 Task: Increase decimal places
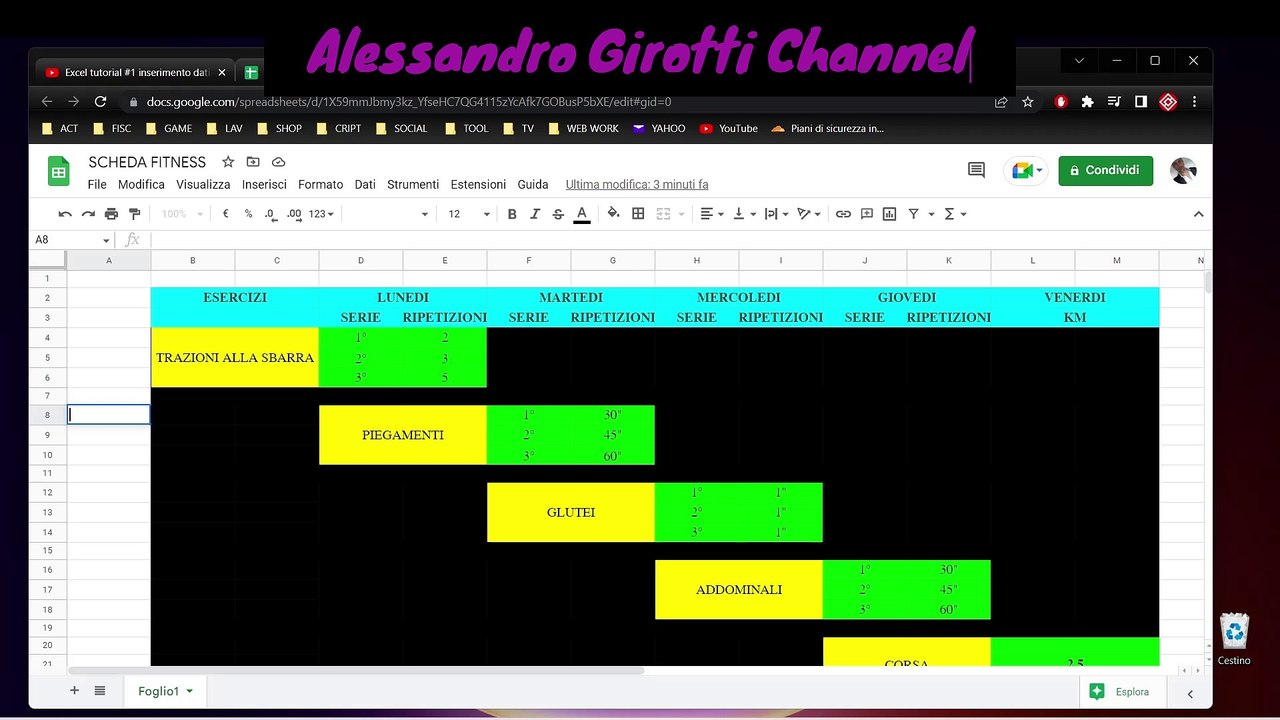[294, 214]
